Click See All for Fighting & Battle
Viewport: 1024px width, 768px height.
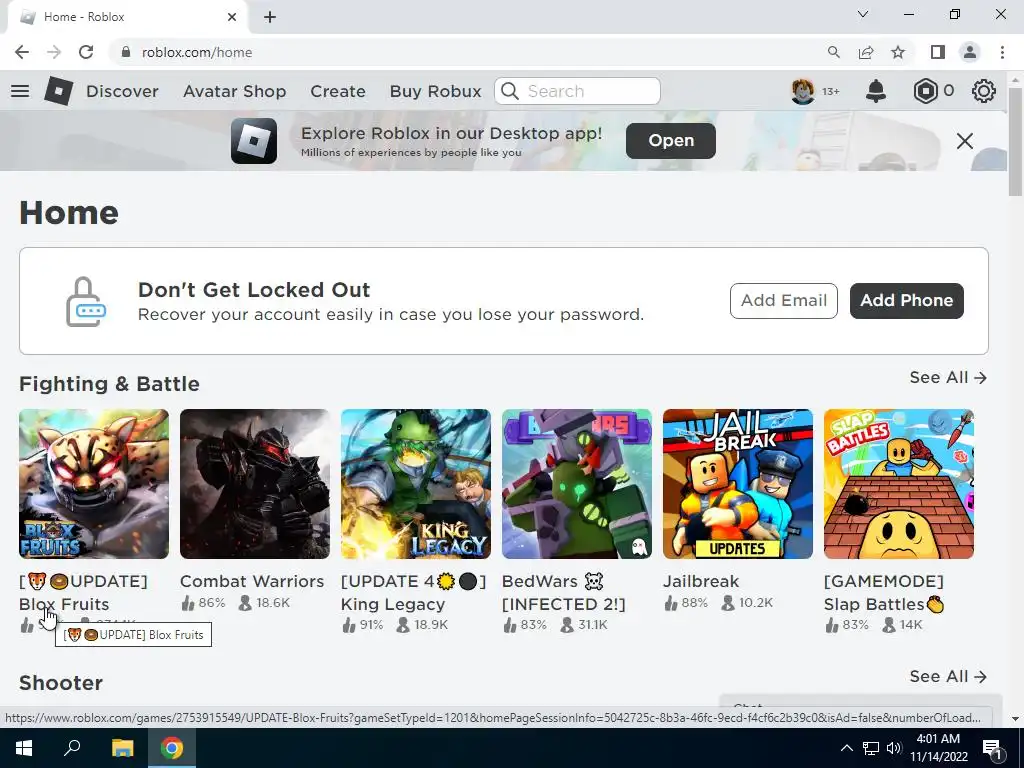click(x=948, y=377)
